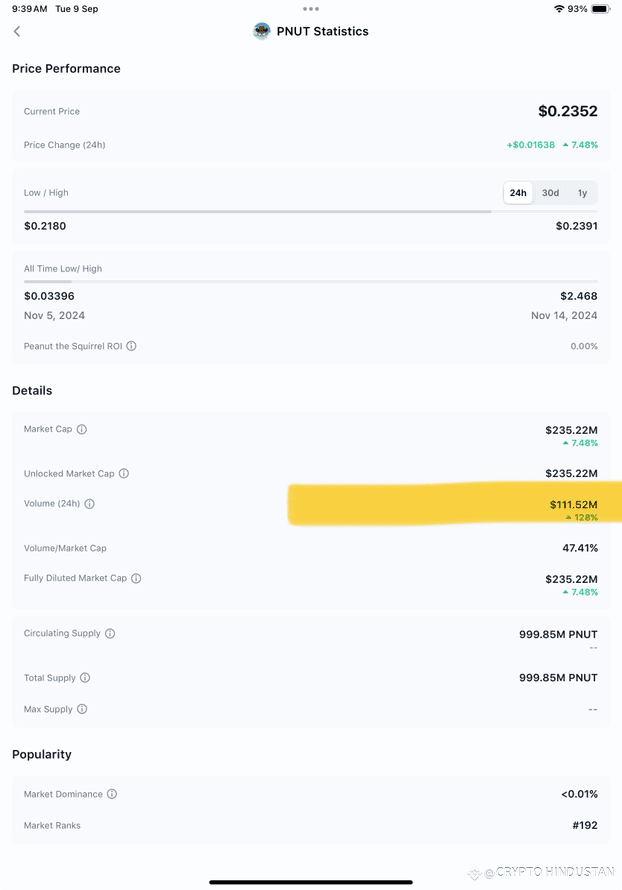Tap the All Time Low/High progress bar
Viewport: 622px width, 890px height.
(310, 281)
